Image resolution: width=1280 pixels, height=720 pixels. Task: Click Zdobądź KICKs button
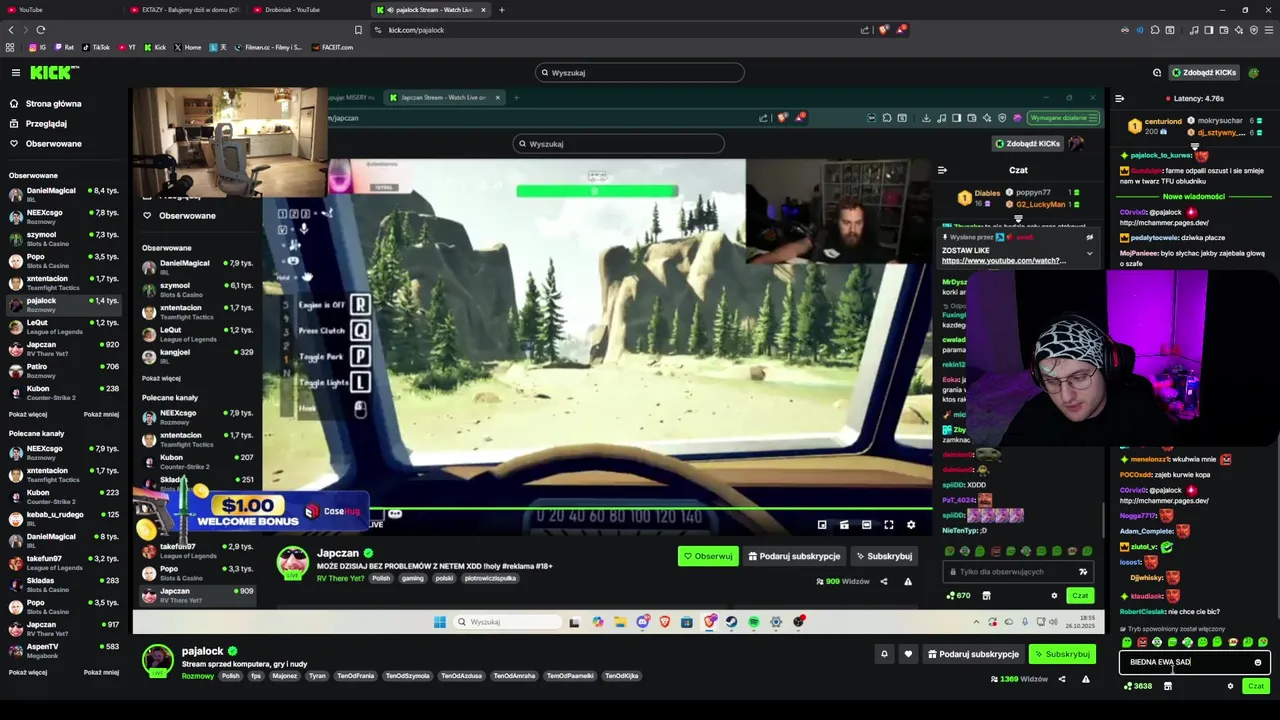[1204, 72]
